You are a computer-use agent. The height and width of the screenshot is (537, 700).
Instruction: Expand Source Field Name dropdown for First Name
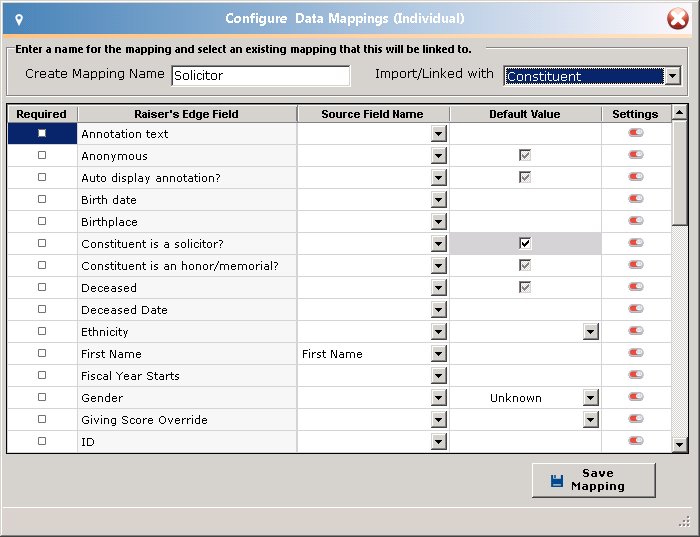pyautogui.click(x=439, y=354)
